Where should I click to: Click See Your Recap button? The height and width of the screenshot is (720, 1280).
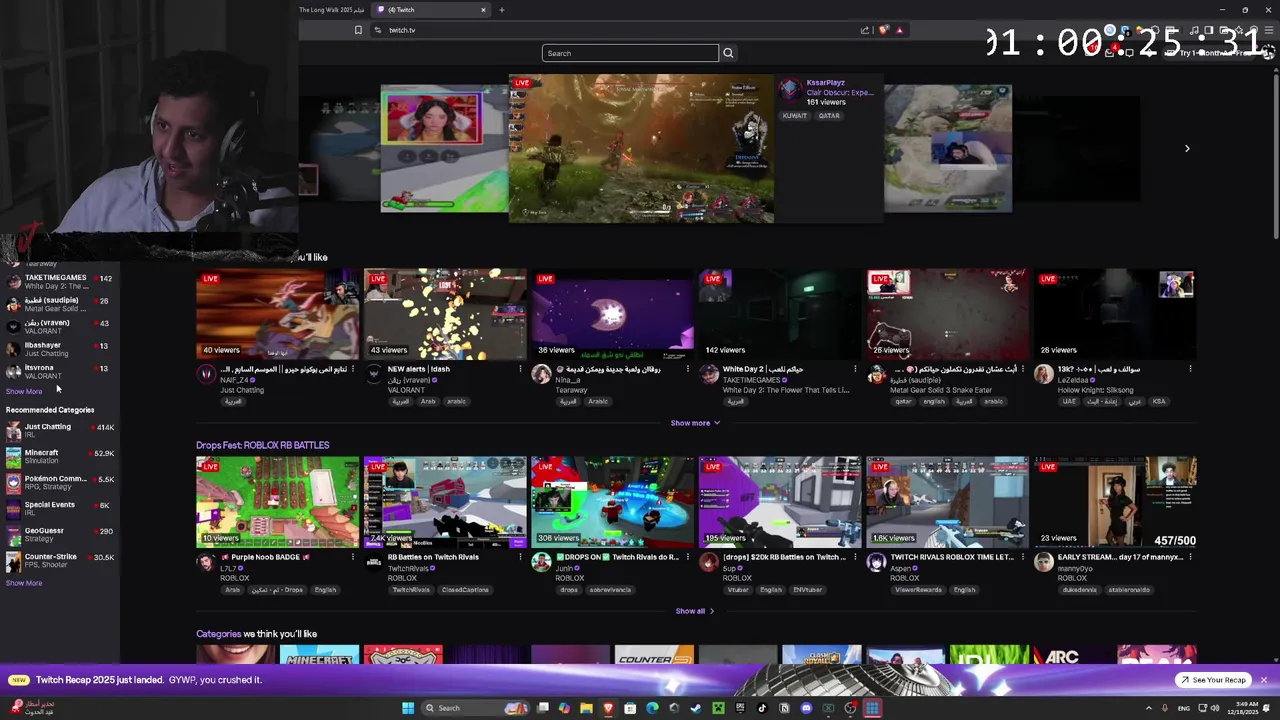pos(1213,680)
